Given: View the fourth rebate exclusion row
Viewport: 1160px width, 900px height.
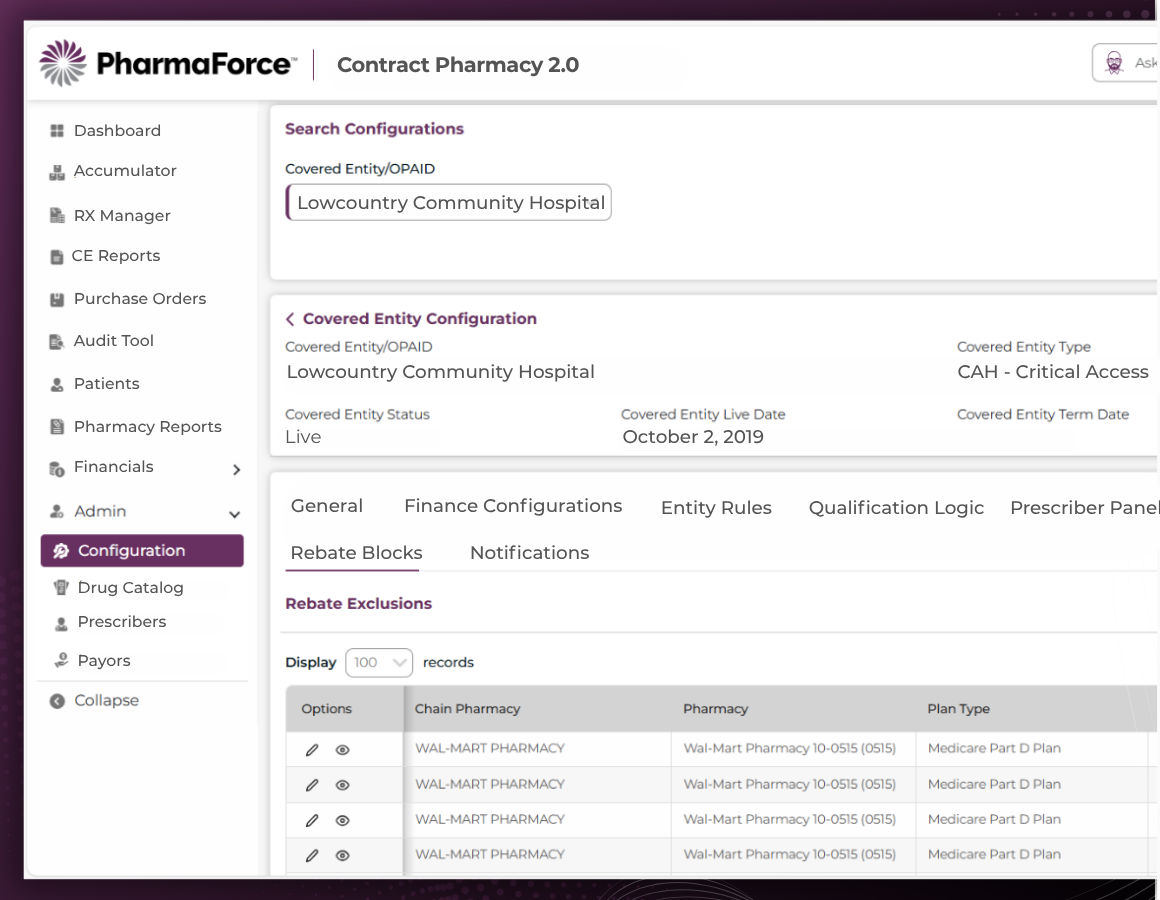Looking at the screenshot, I should (x=343, y=856).
